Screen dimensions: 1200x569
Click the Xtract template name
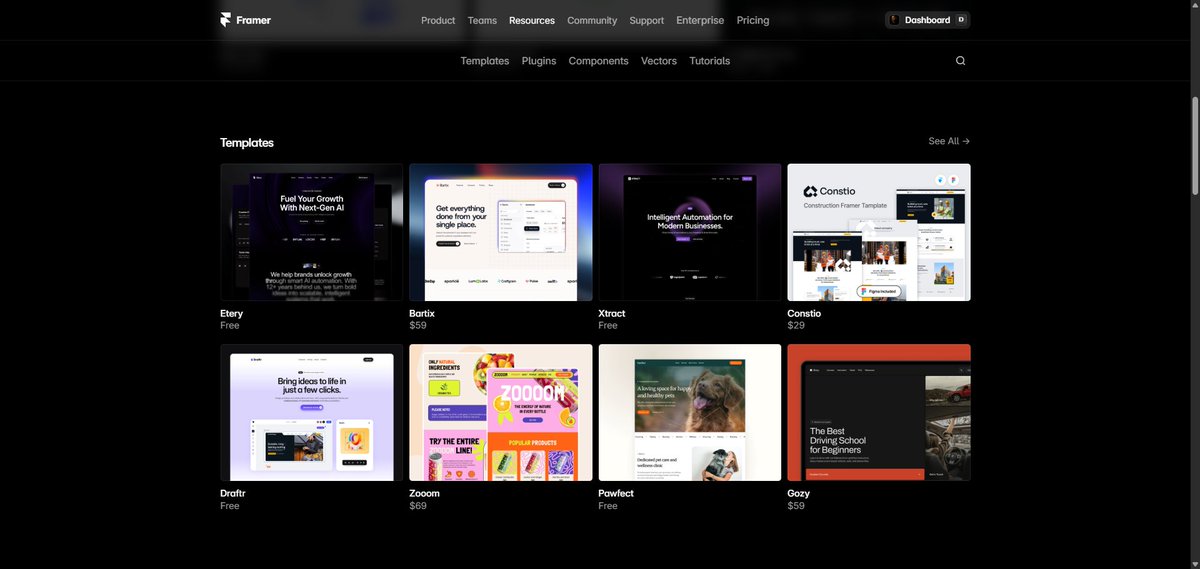[x=611, y=313]
